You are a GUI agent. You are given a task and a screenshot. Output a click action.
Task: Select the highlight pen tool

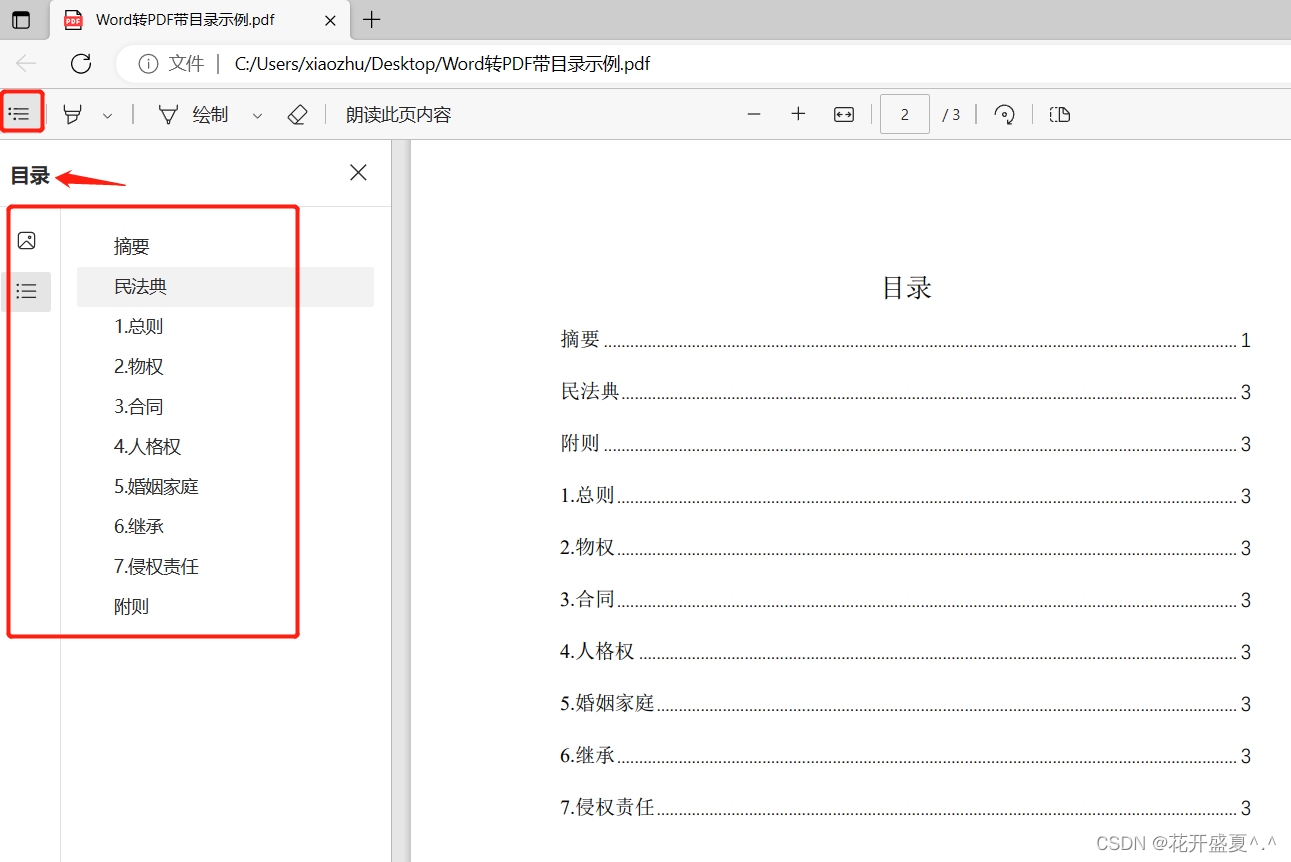[72, 115]
